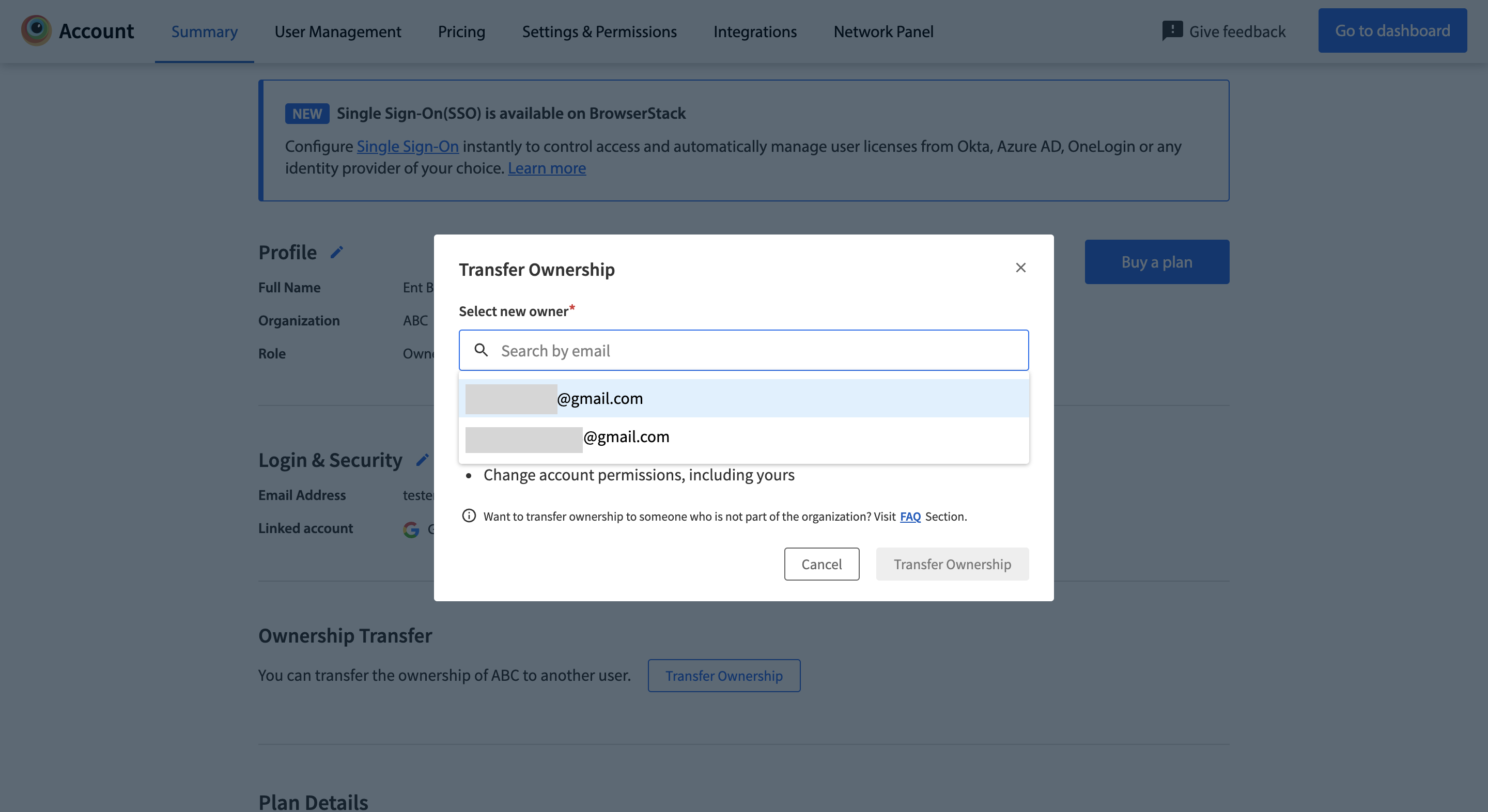
Task: Switch to the Pricing tab
Action: (x=461, y=31)
